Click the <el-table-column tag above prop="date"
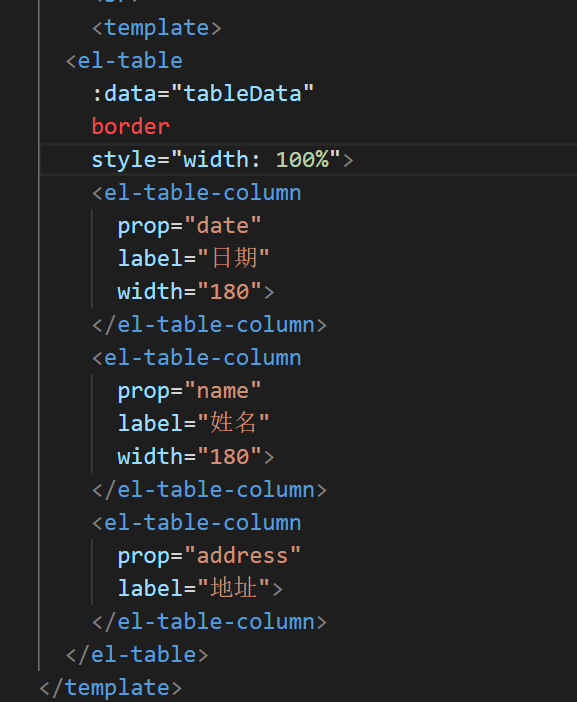577x702 pixels. [x=196, y=193]
